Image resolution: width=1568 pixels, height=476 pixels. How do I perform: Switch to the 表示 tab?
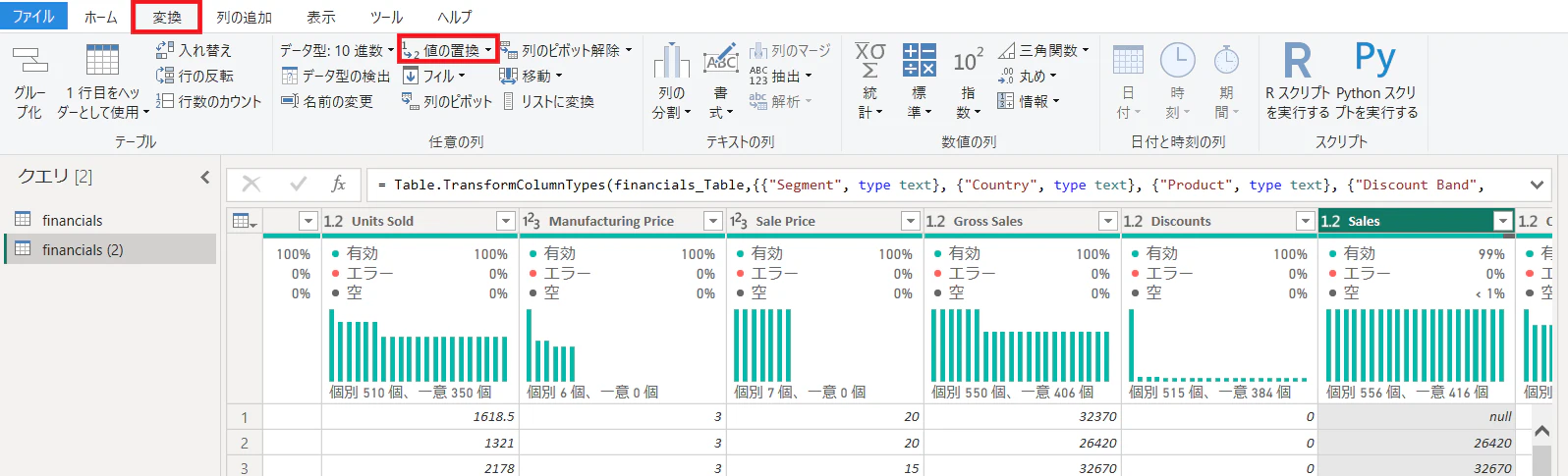(x=320, y=17)
